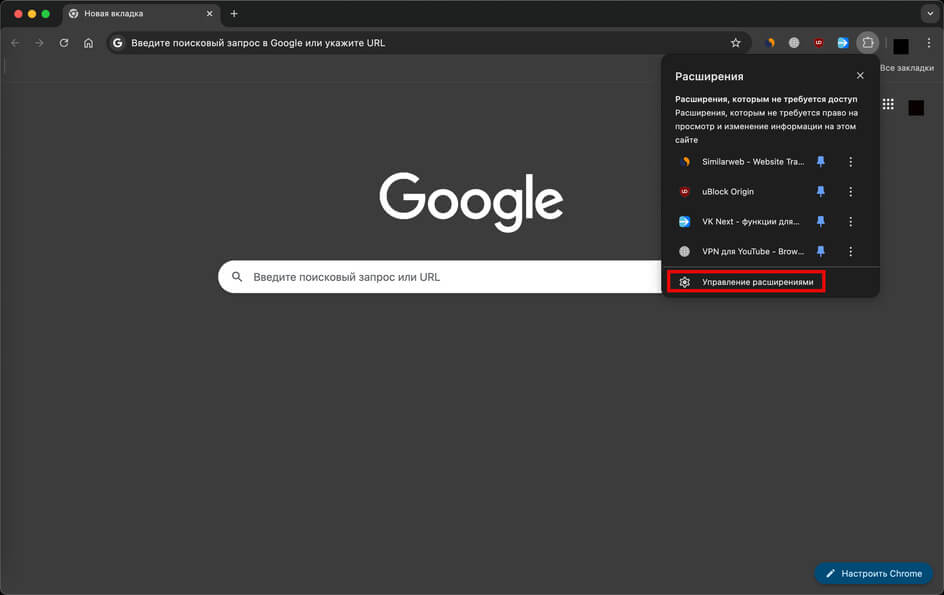Go to the home page
The width and height of the screenshot is (944, 595).
click(88, 43)
